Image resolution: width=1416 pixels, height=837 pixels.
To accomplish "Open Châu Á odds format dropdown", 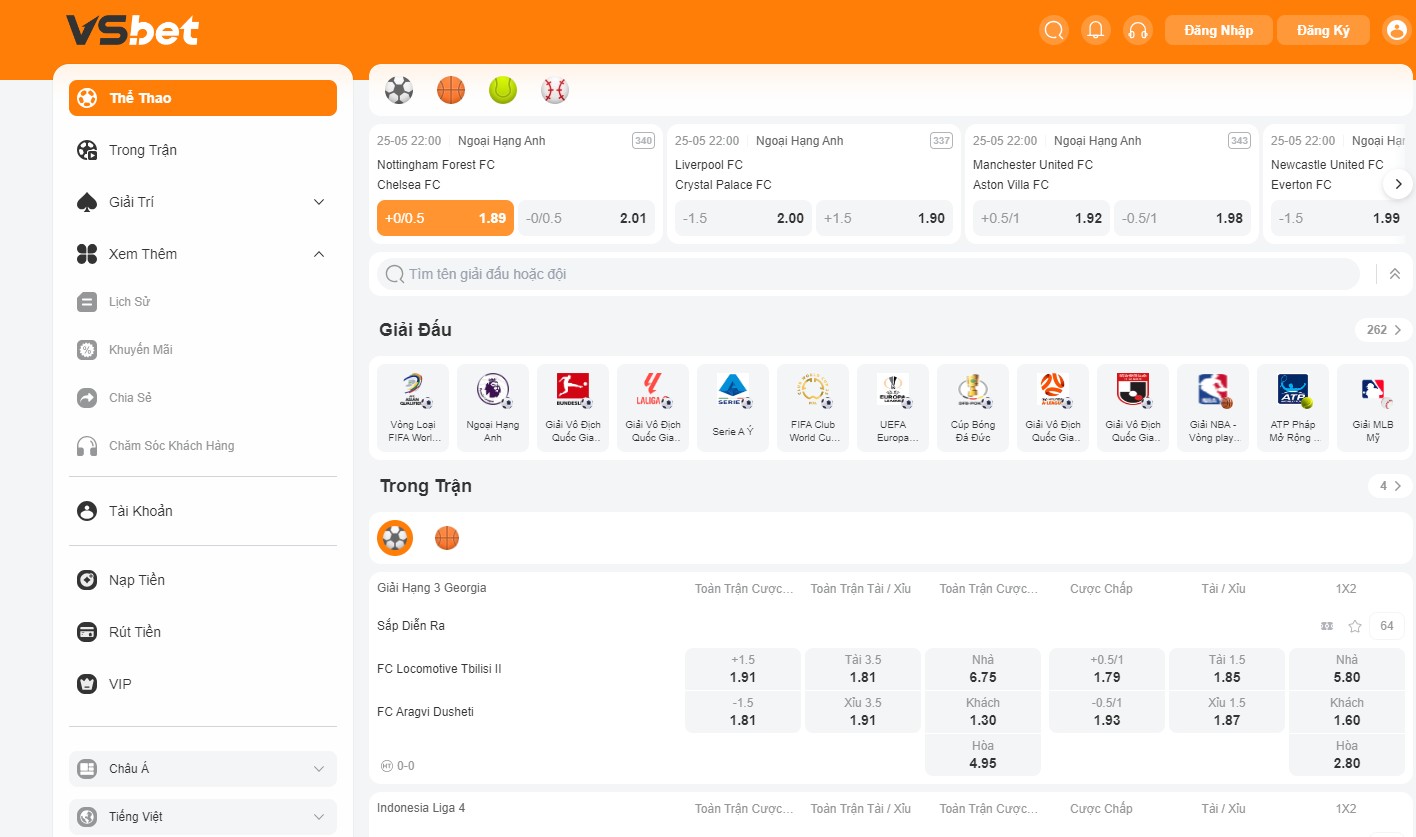I will 203,769.
